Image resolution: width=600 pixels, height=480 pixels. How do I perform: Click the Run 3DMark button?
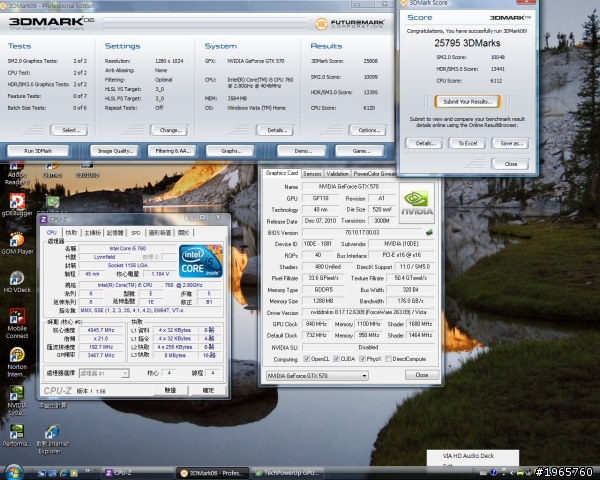[x=38, y=151]
